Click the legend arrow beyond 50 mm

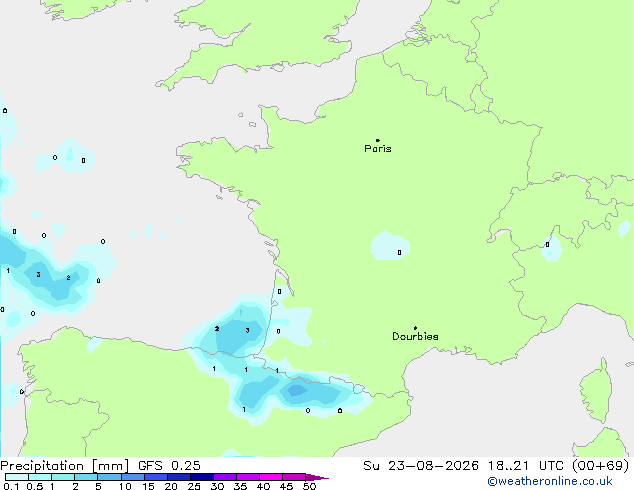click(x=317, y=477)
